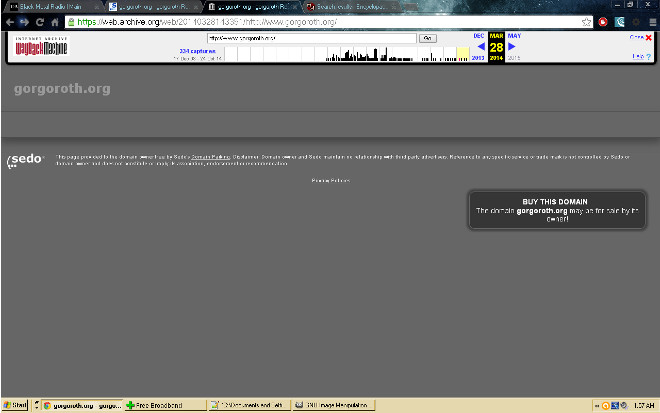Click the browser address bar

click(328, 22)
